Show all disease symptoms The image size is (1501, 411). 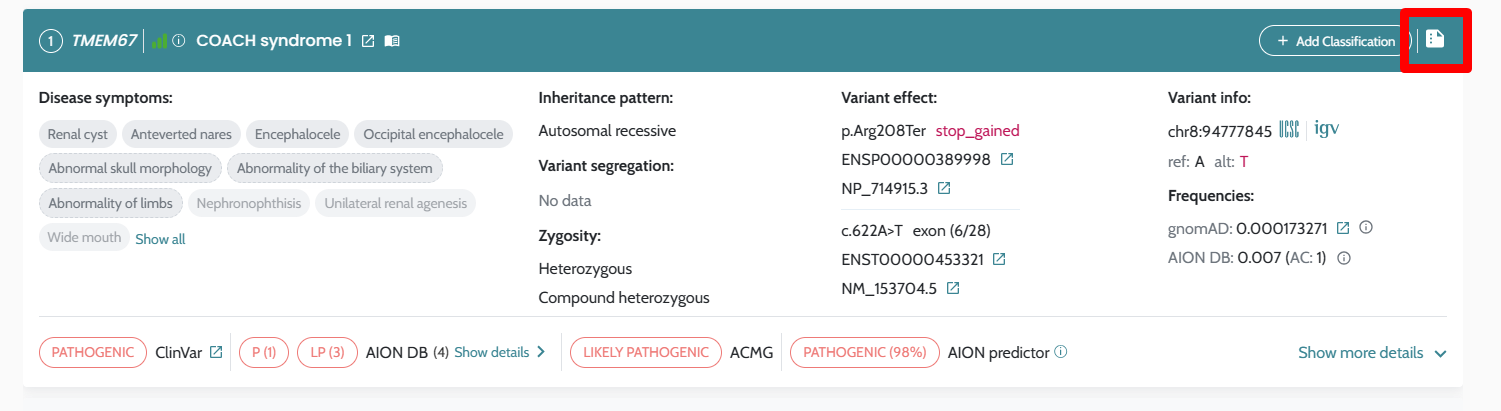point(160,239)
